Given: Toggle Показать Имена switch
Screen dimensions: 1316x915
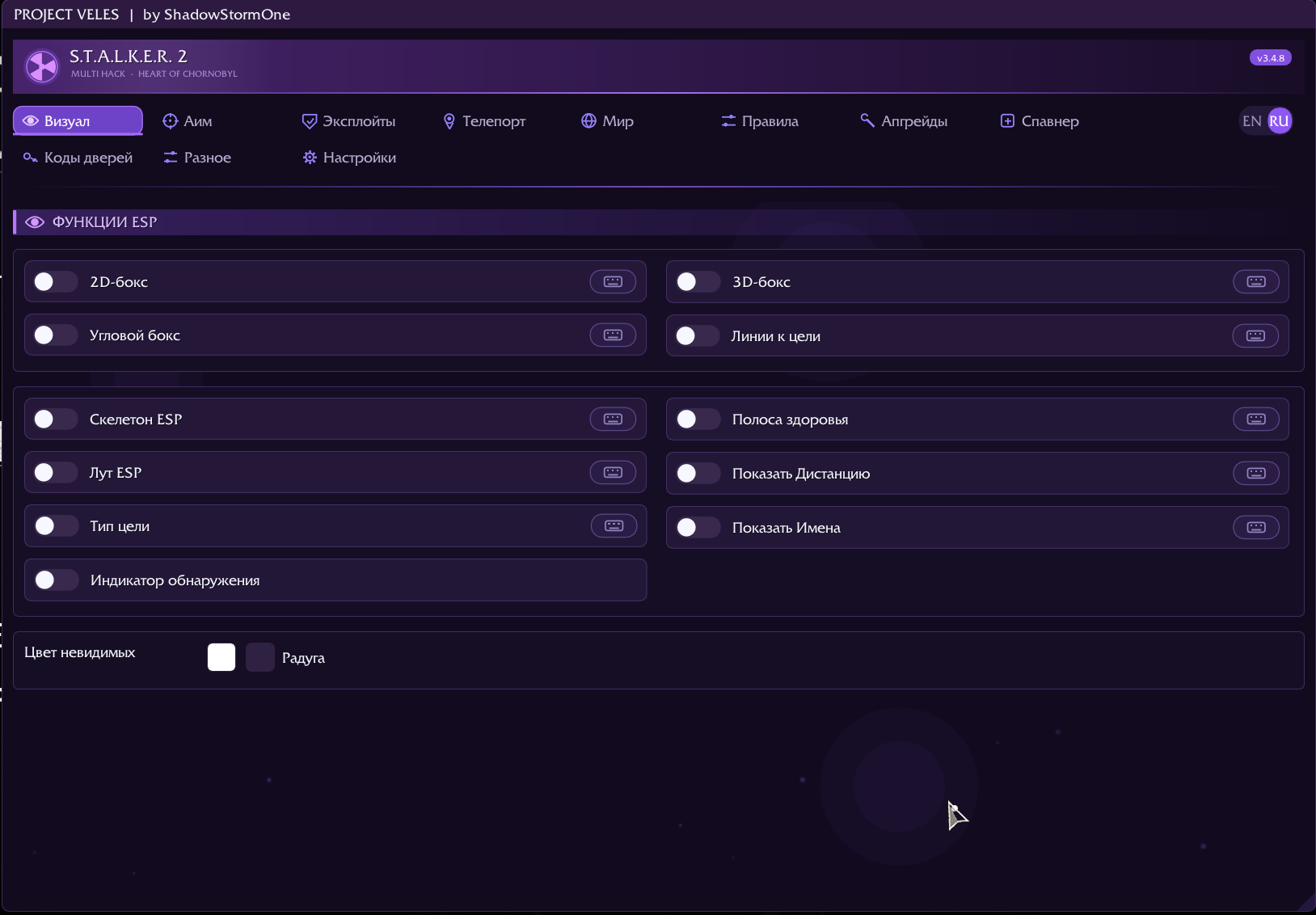Looking at the screenshot, I should [x=698, y=527].
